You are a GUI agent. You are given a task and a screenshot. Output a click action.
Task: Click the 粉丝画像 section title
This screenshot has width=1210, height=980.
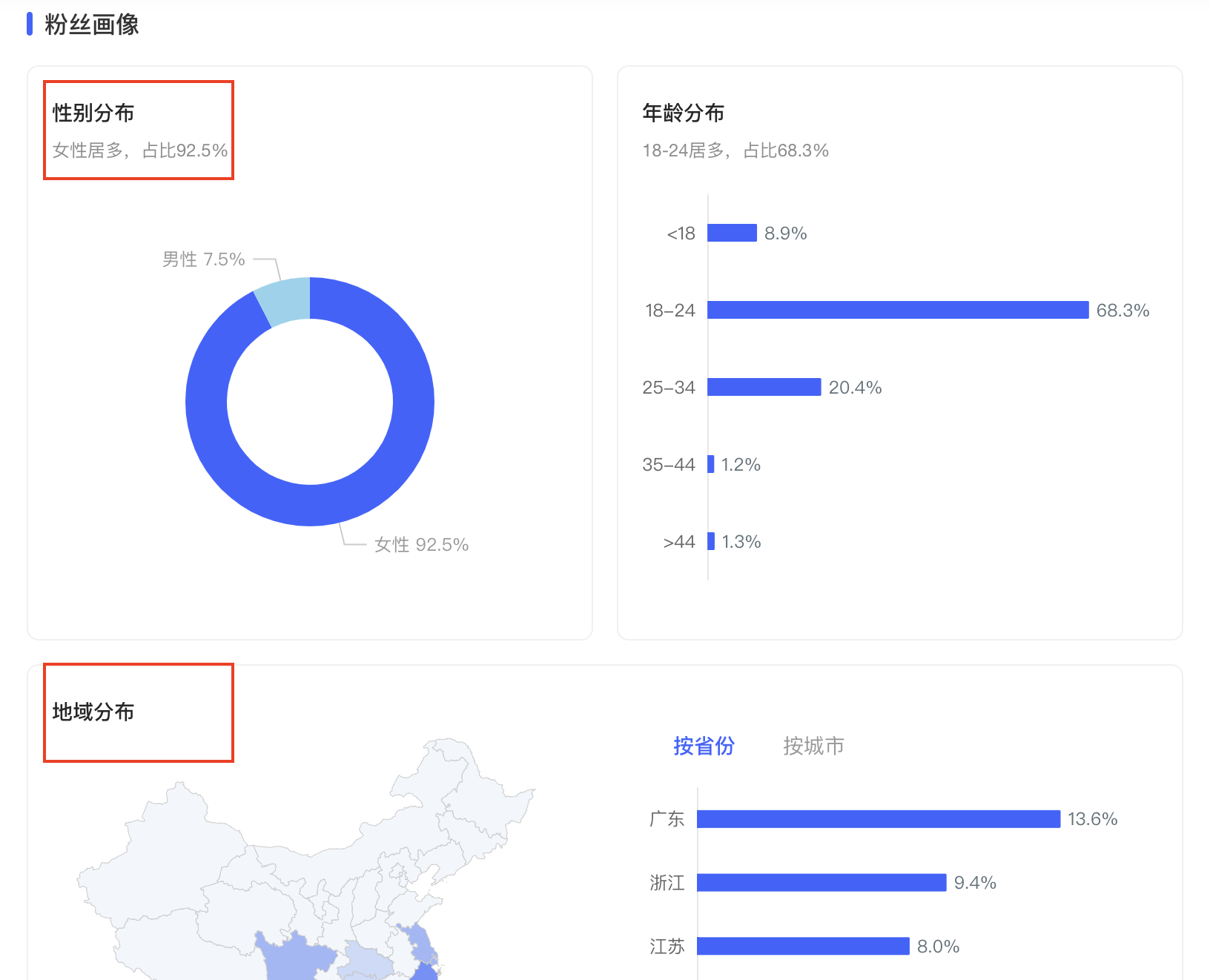point(91,24)
